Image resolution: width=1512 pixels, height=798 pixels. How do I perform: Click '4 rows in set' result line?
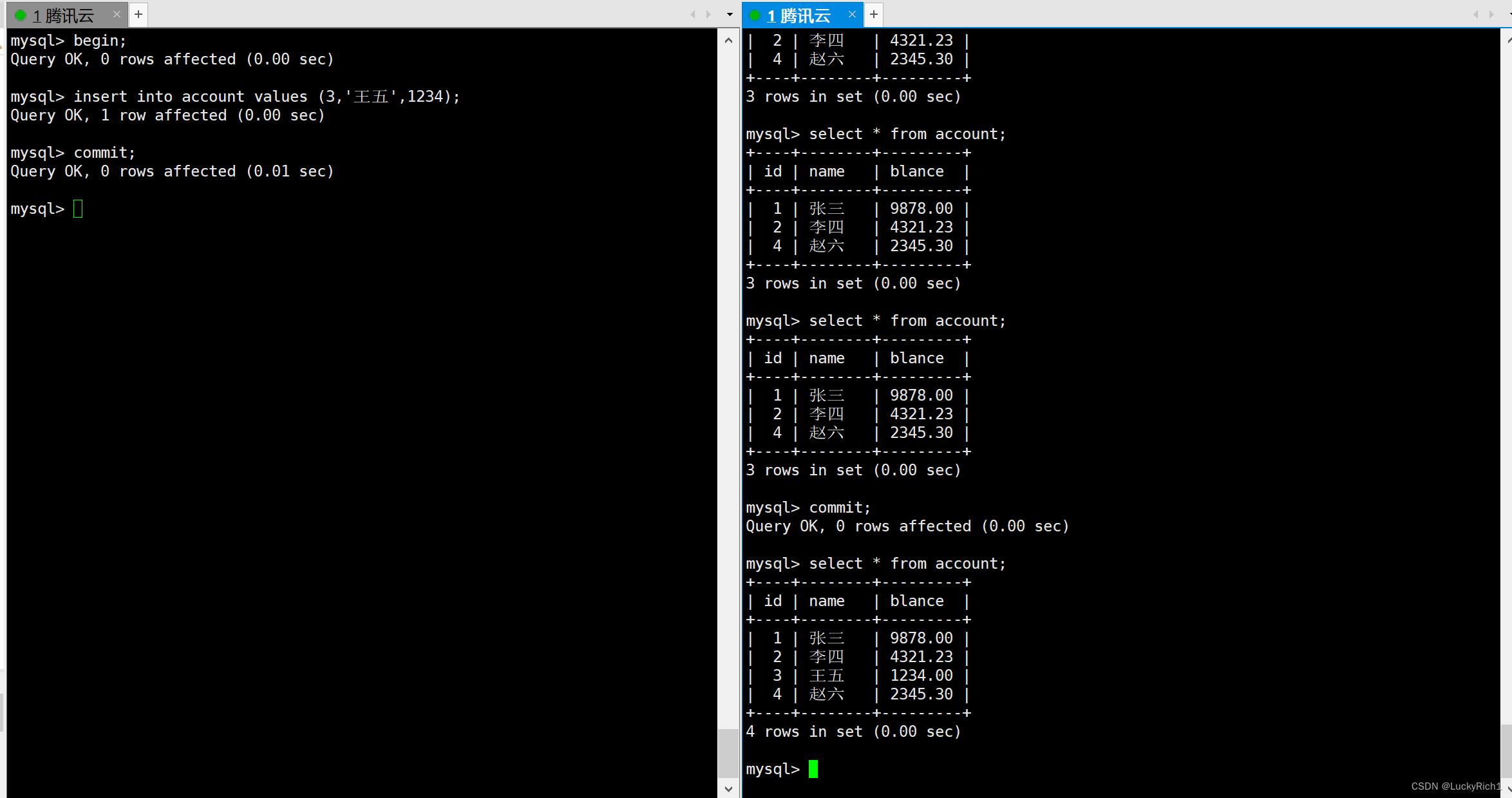point(853,732)
